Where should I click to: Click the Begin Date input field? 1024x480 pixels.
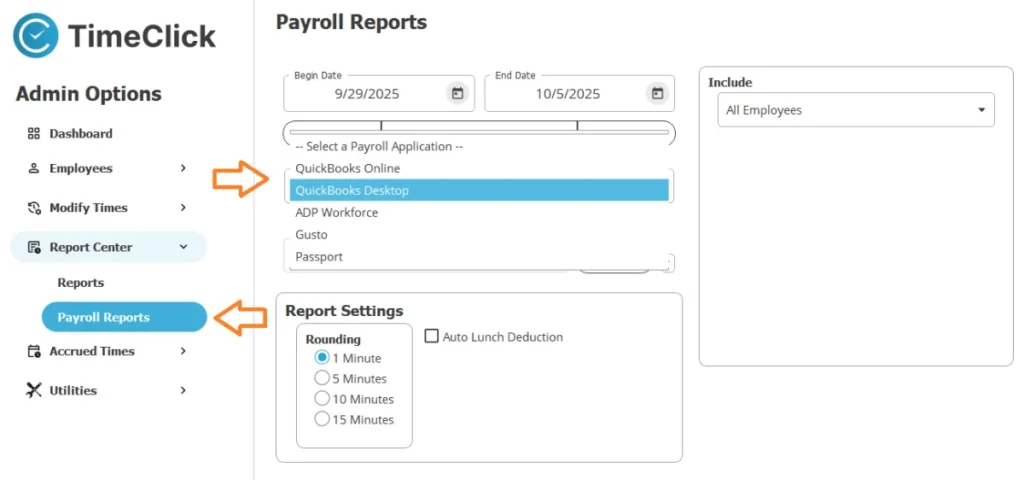(x=365, y=94)
